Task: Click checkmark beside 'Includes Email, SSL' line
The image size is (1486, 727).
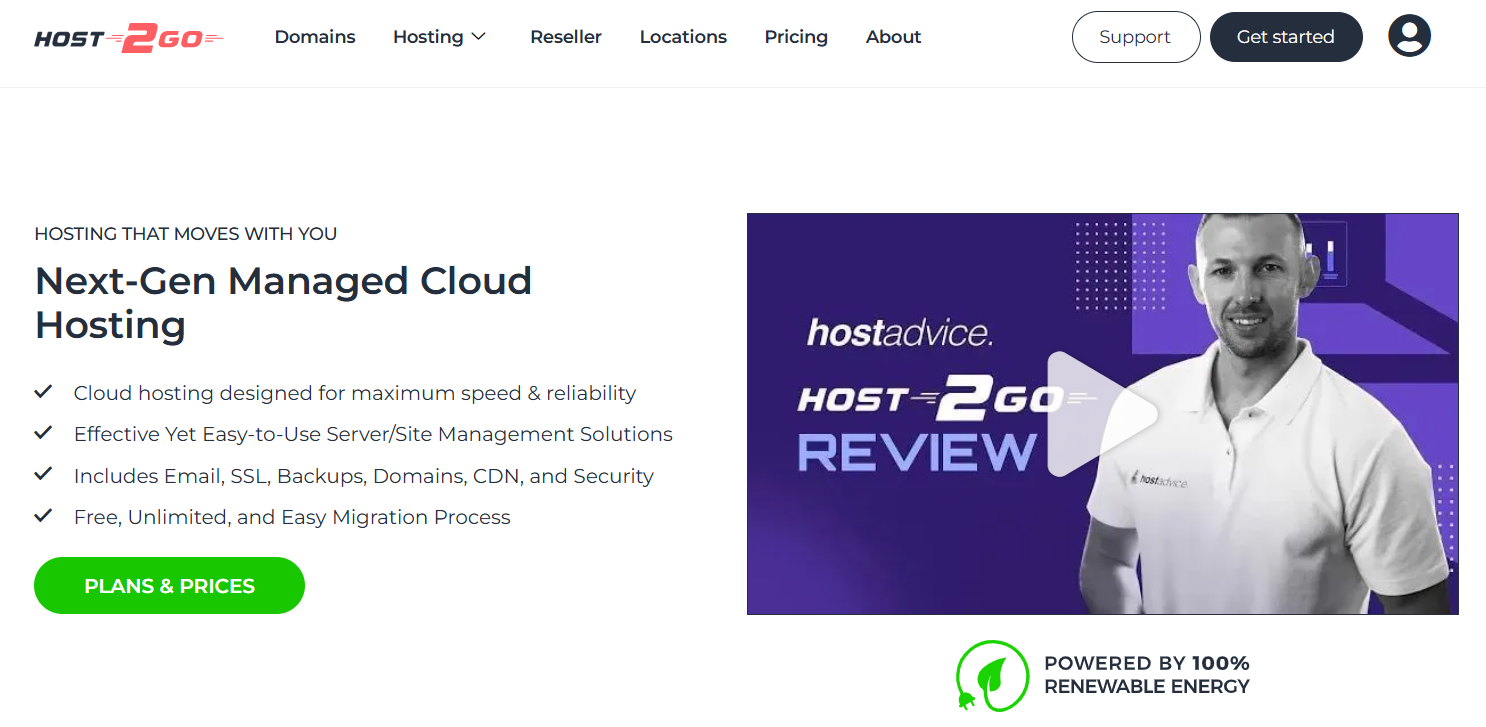Action: click(43, 474)
